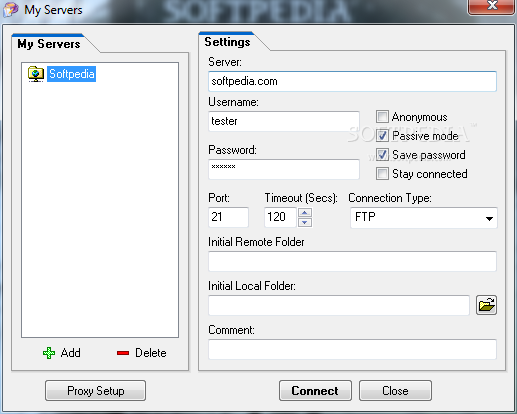The width and height of the screenshot is (517, 414).
Task: Click the Softpedia server icon in list
Action: point(36,74)
